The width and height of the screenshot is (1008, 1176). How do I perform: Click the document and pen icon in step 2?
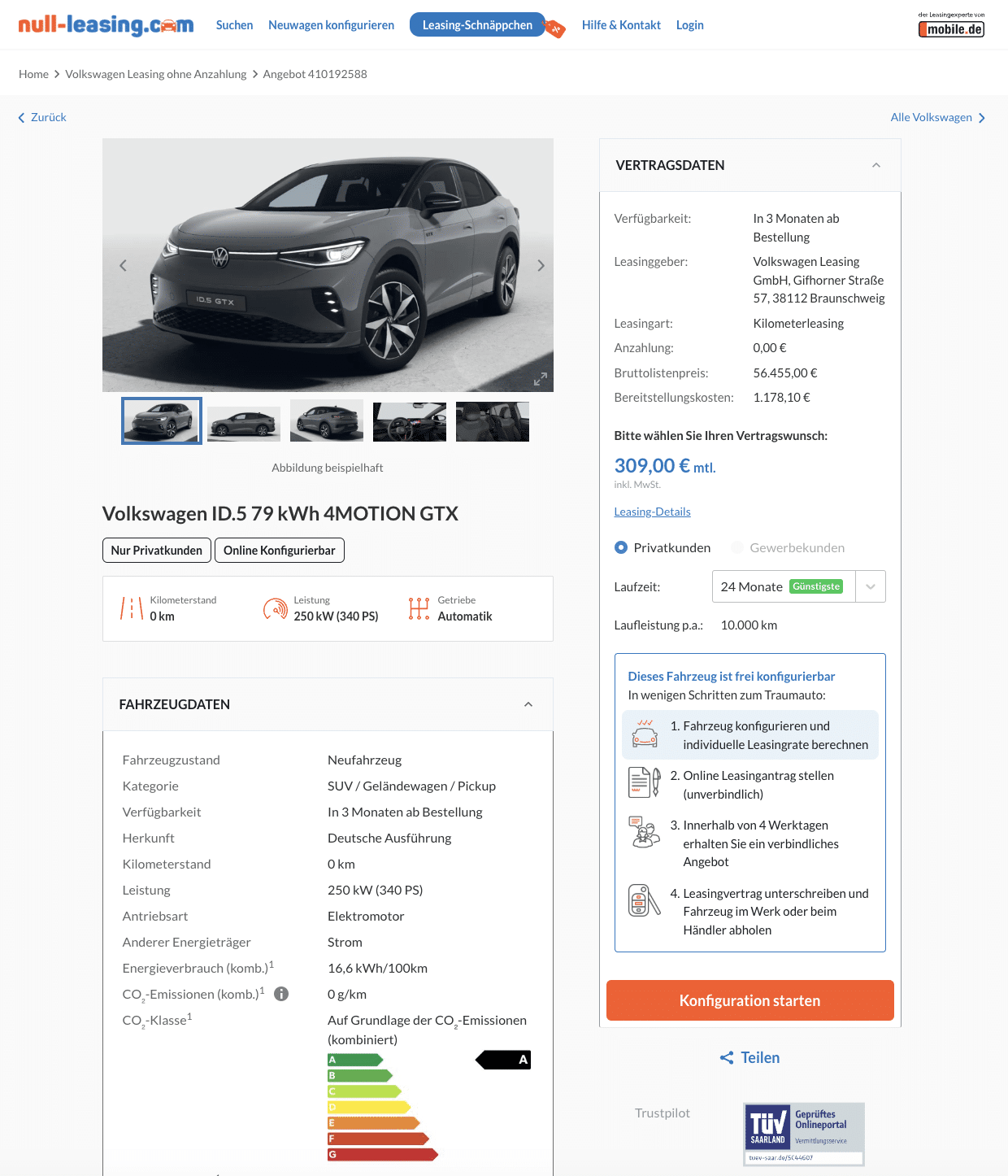pyautogui.click(x=645, y=782)
